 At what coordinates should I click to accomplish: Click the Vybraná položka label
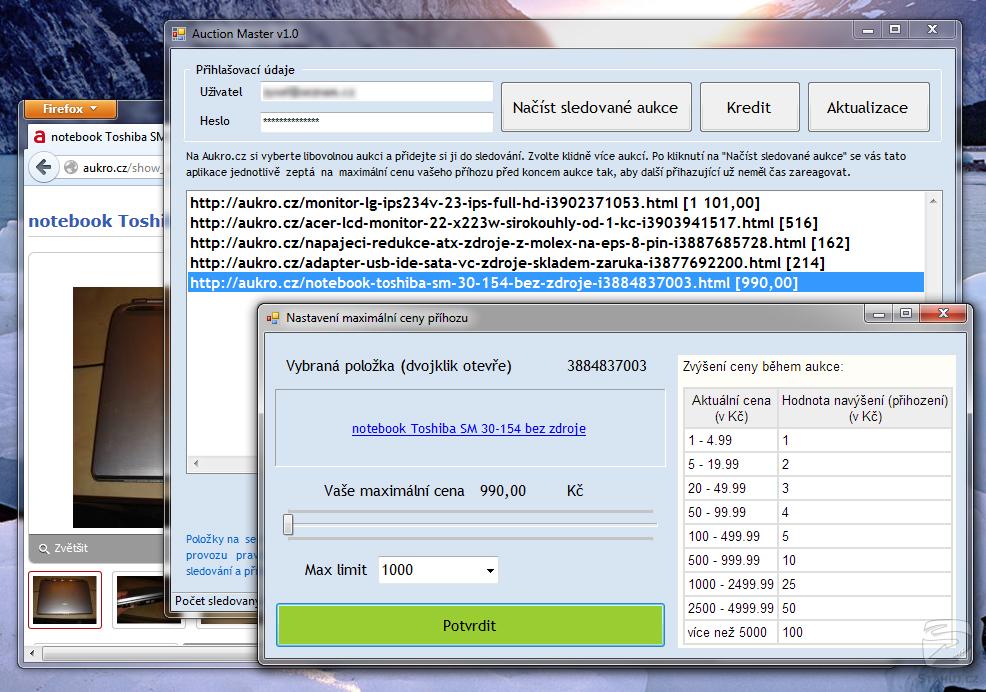pos(399,366)
